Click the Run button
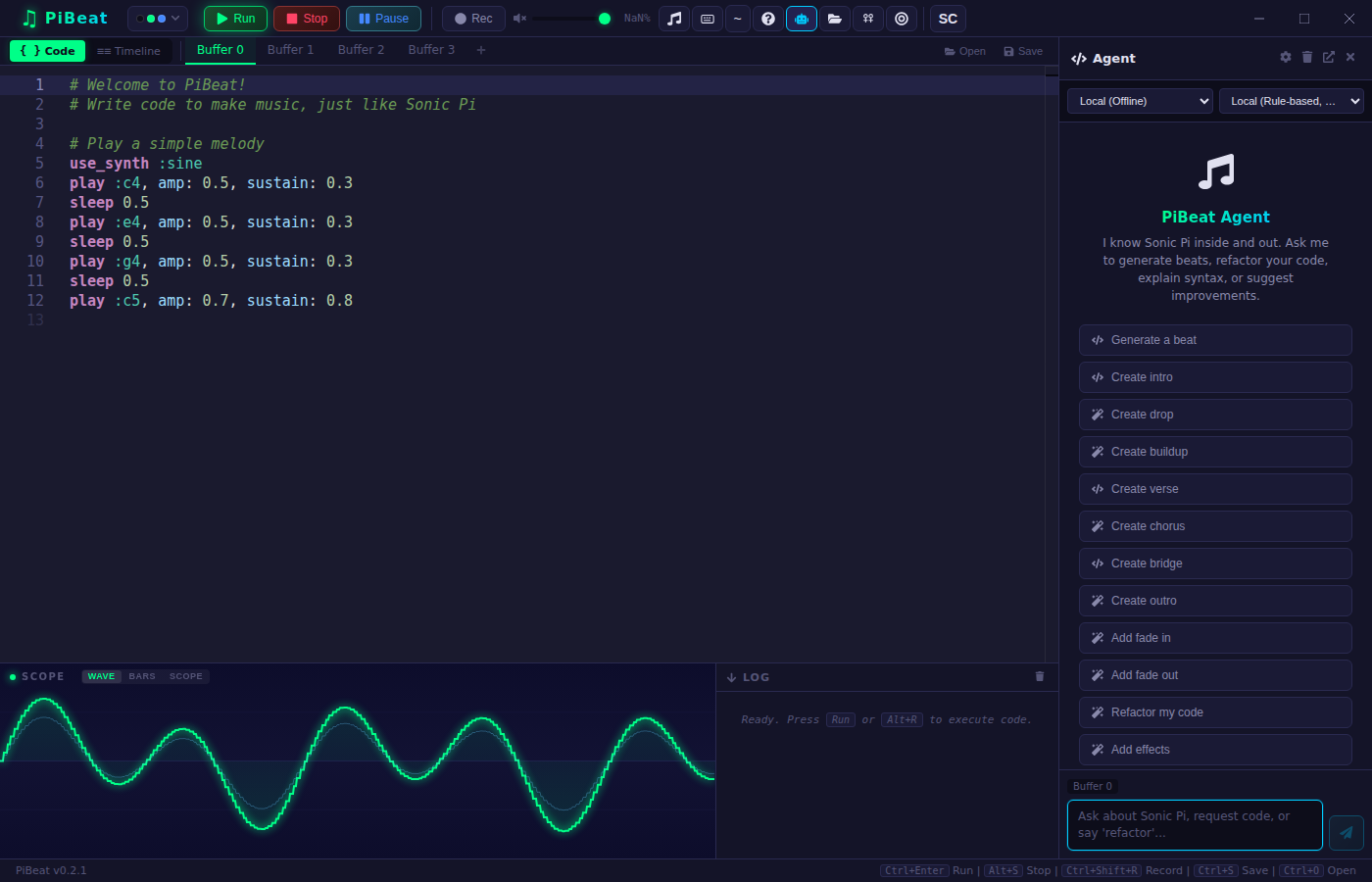The height and width of the screenshot is (882, 1372). tap(235, 19)
